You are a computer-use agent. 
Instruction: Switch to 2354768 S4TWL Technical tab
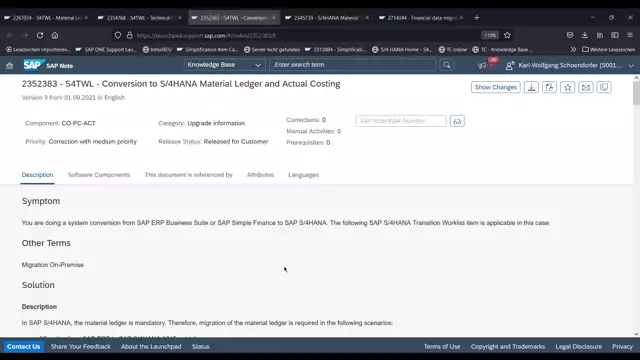point(140,18)
